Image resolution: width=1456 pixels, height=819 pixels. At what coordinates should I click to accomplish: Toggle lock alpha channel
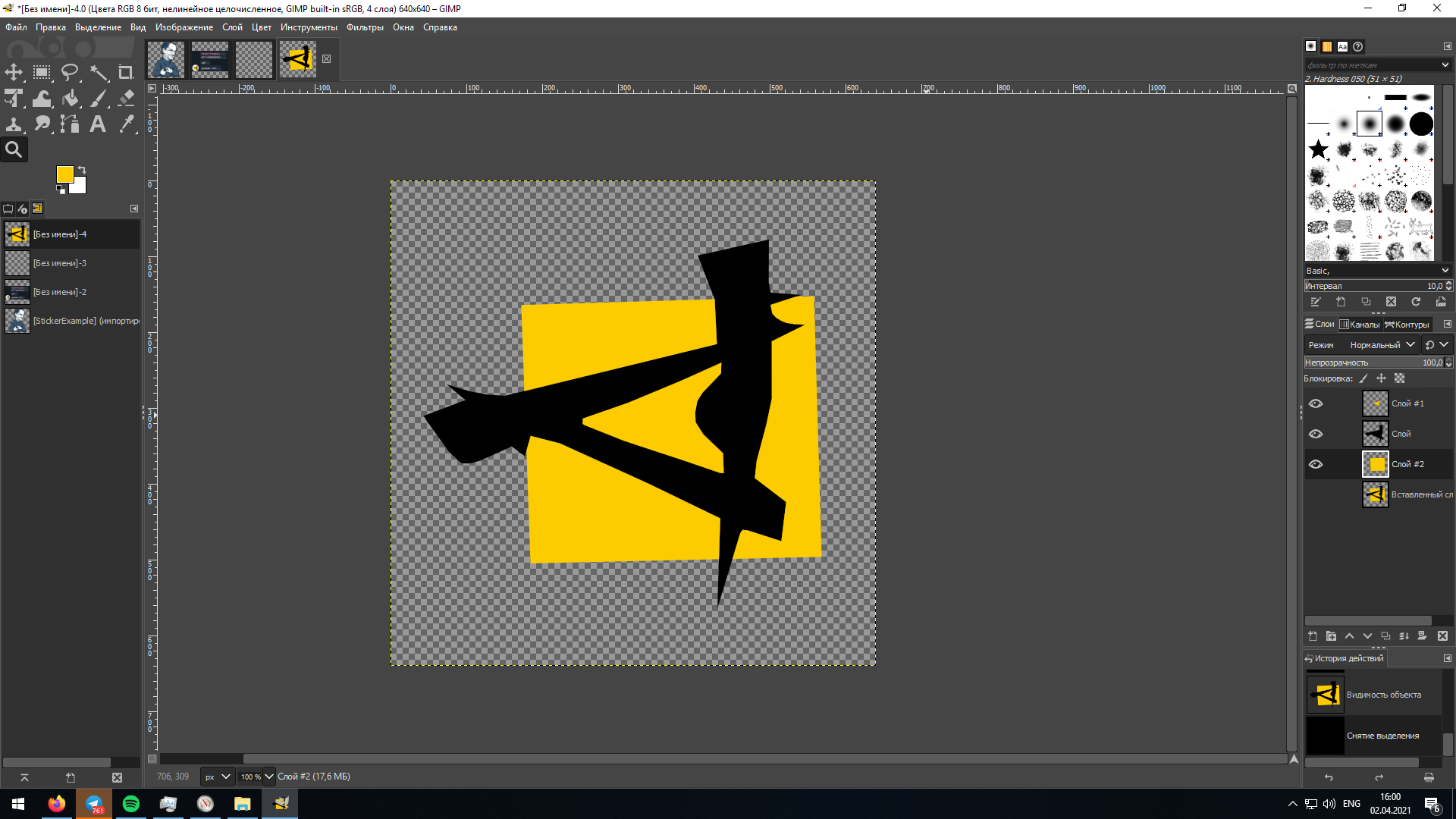coord(1399,378)
